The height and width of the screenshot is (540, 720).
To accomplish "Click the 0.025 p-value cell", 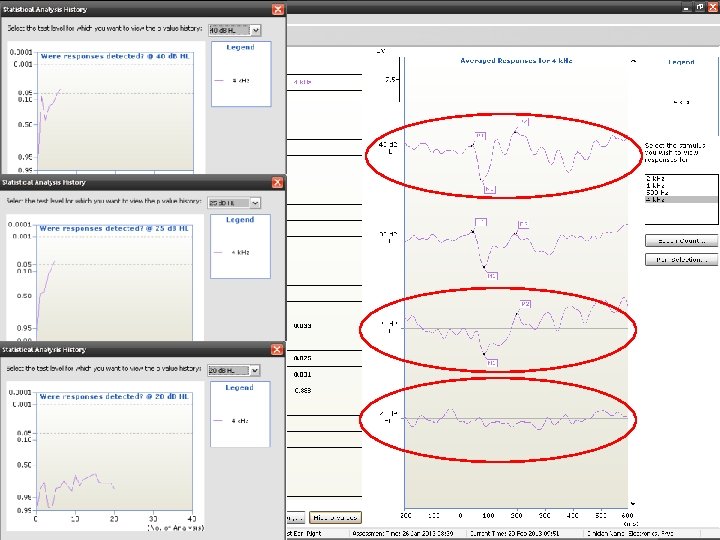I will pos(303,358).
